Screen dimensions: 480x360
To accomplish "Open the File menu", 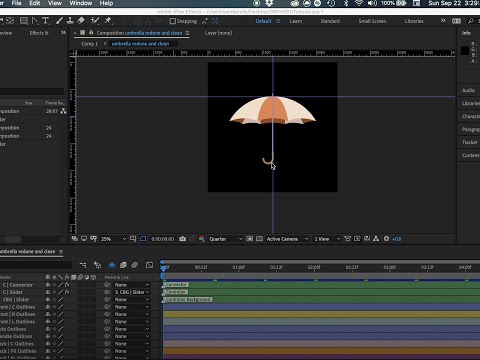I will tap(16, 3).
